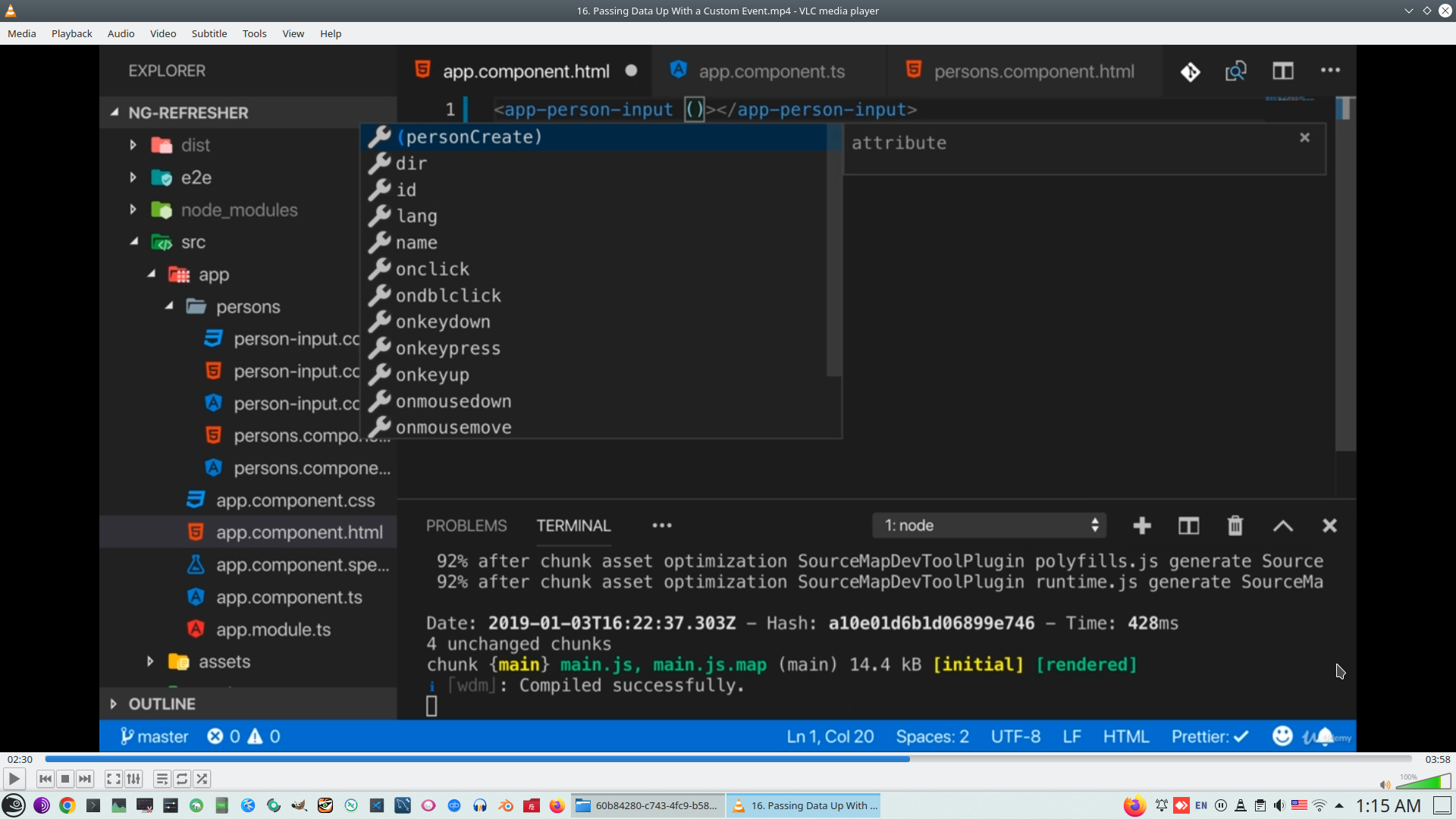Screen dimensions: 1456x819
Task: Click the seek bar progress track
Action: 728,759
